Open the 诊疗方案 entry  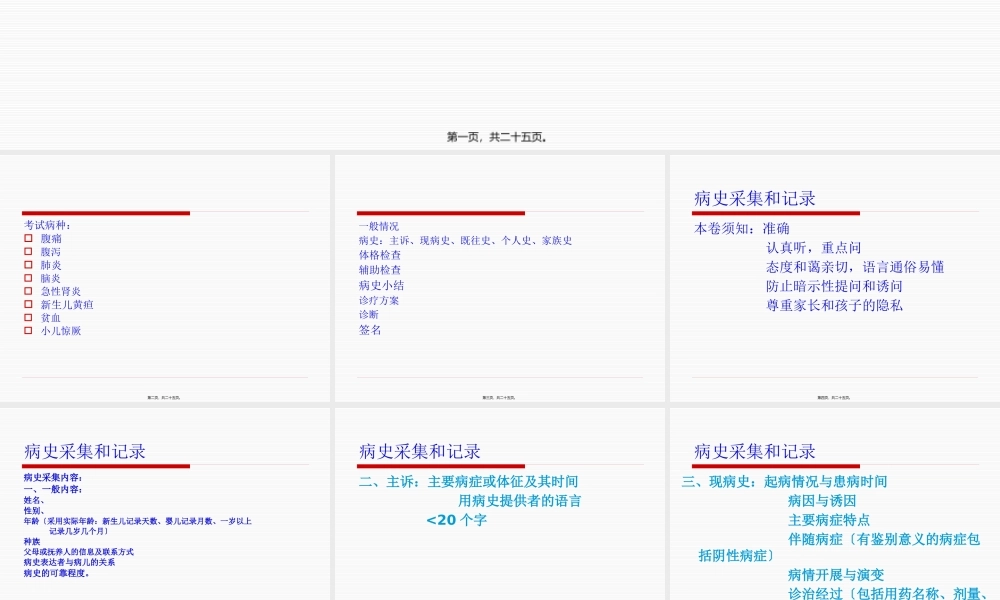(377, 300)
